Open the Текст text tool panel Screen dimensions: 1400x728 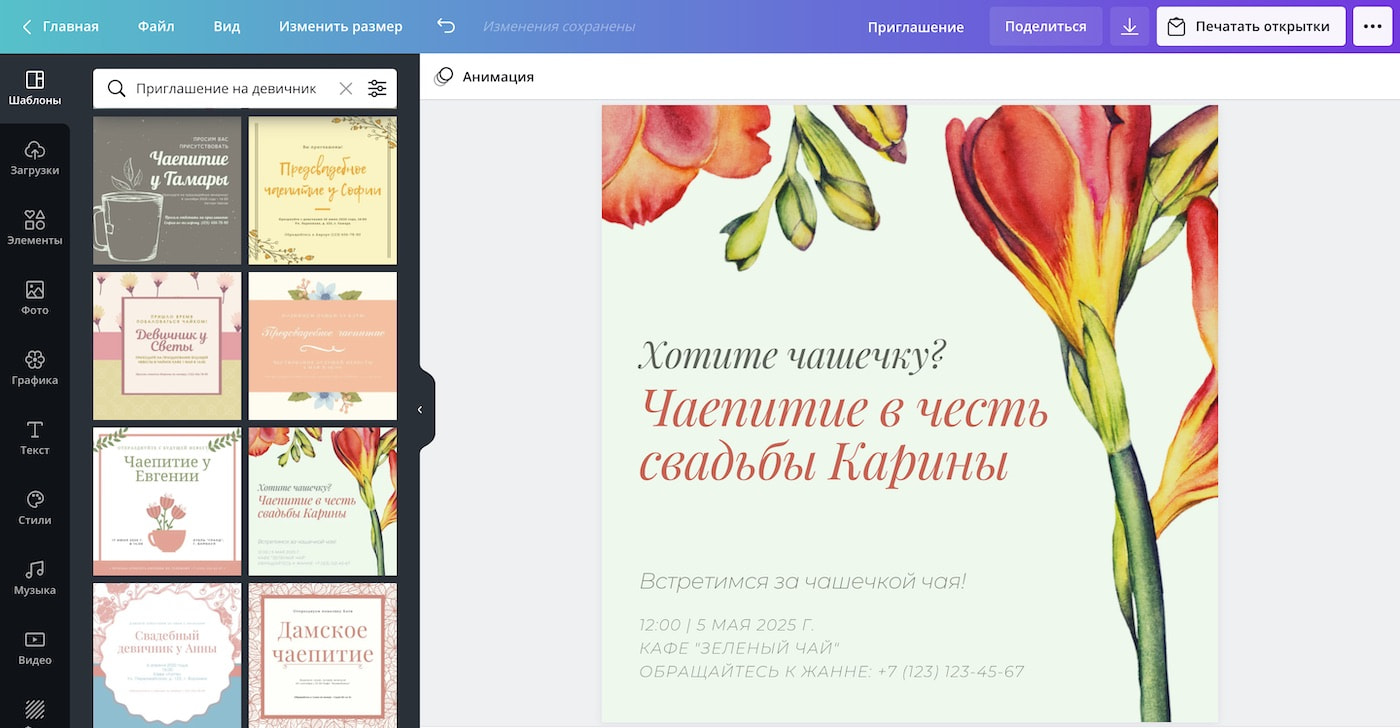[35, 438]
